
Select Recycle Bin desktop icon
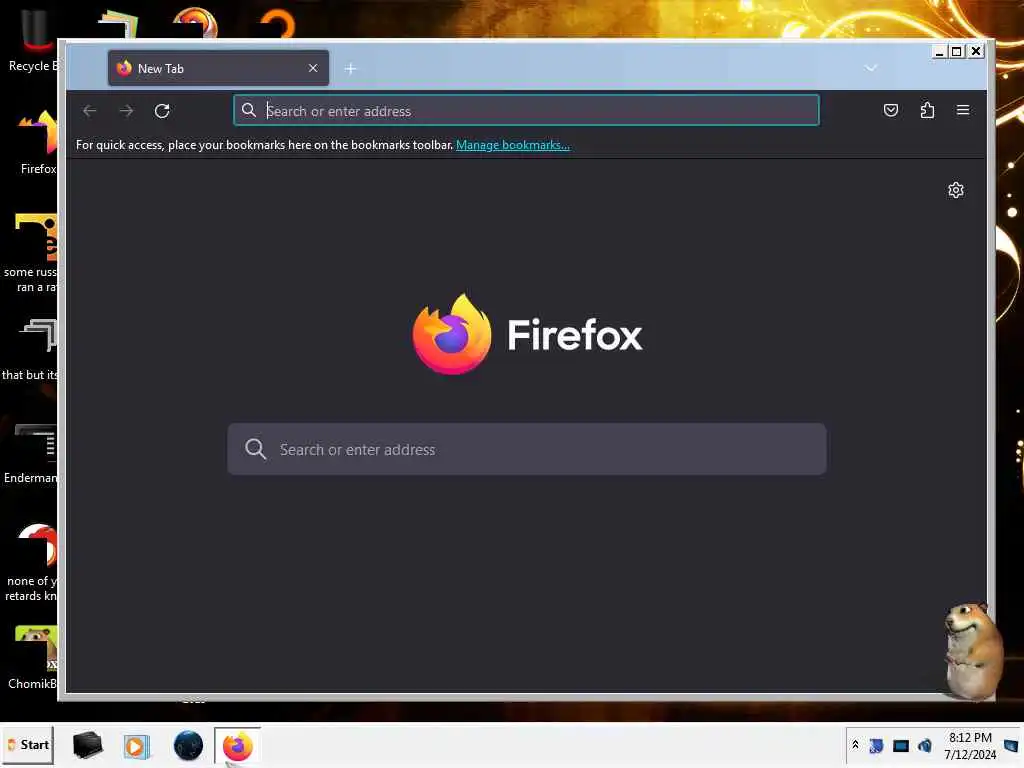pyautogui.click(x=34, y=40)
